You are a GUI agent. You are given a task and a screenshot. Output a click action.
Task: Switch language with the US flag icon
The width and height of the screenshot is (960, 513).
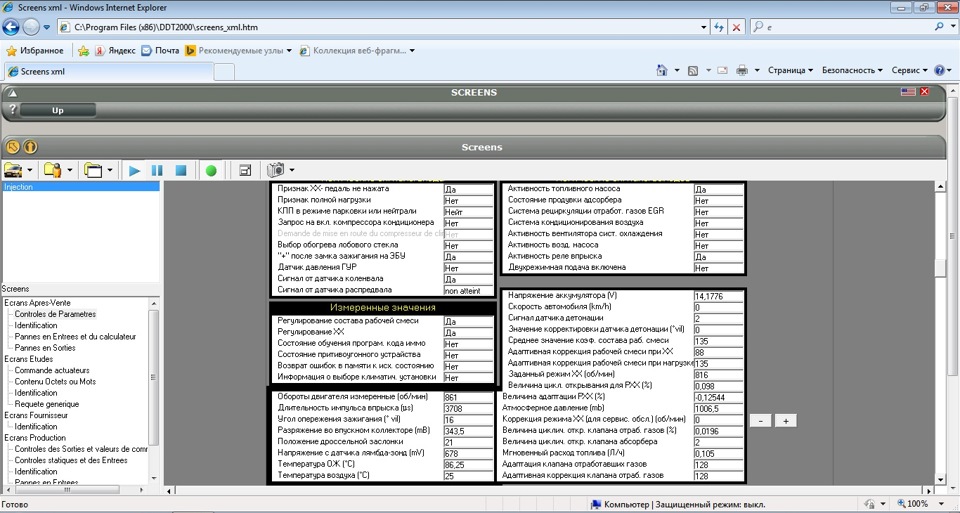tap(908, 92)
